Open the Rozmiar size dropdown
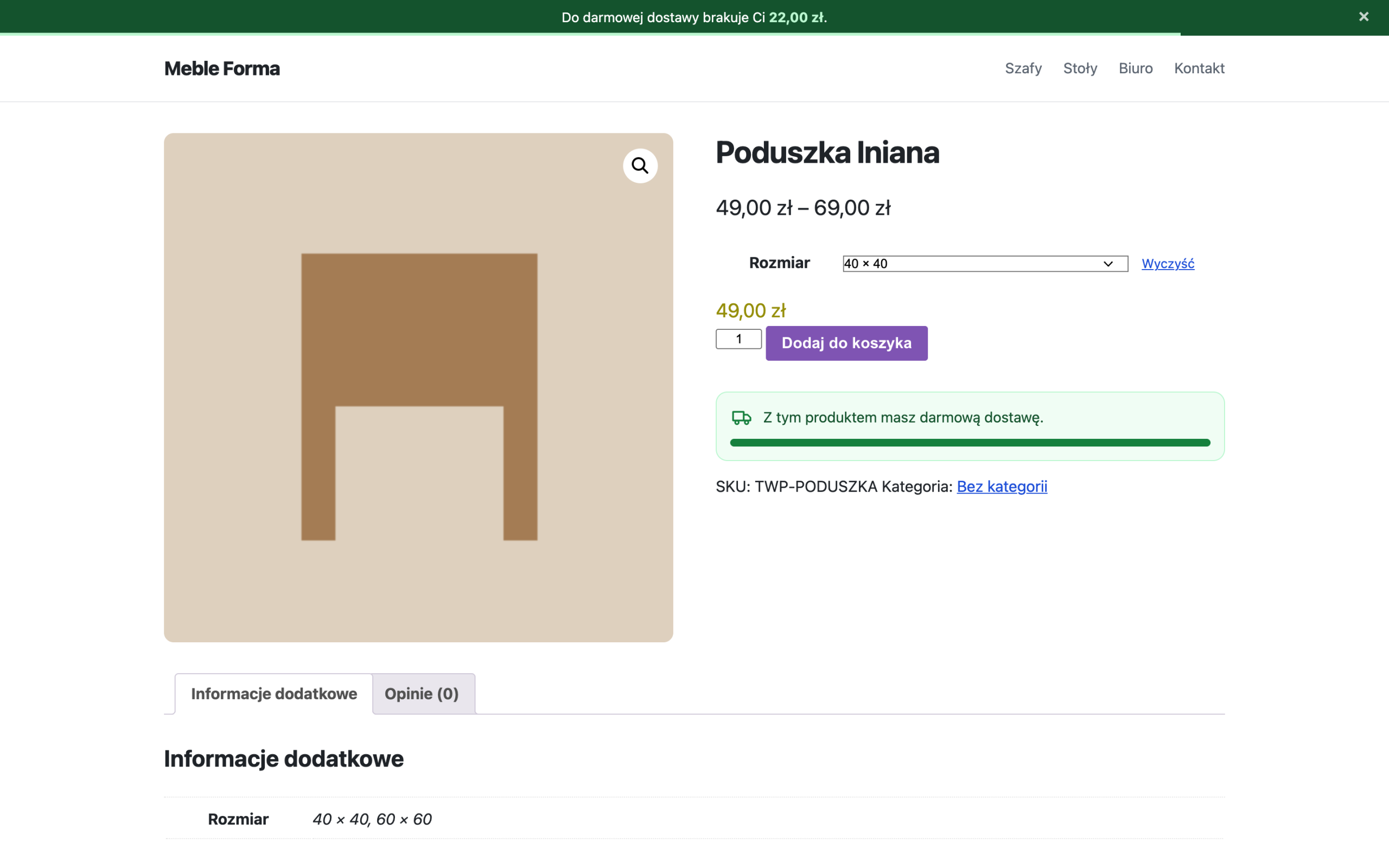 click(x=985, y=264)
